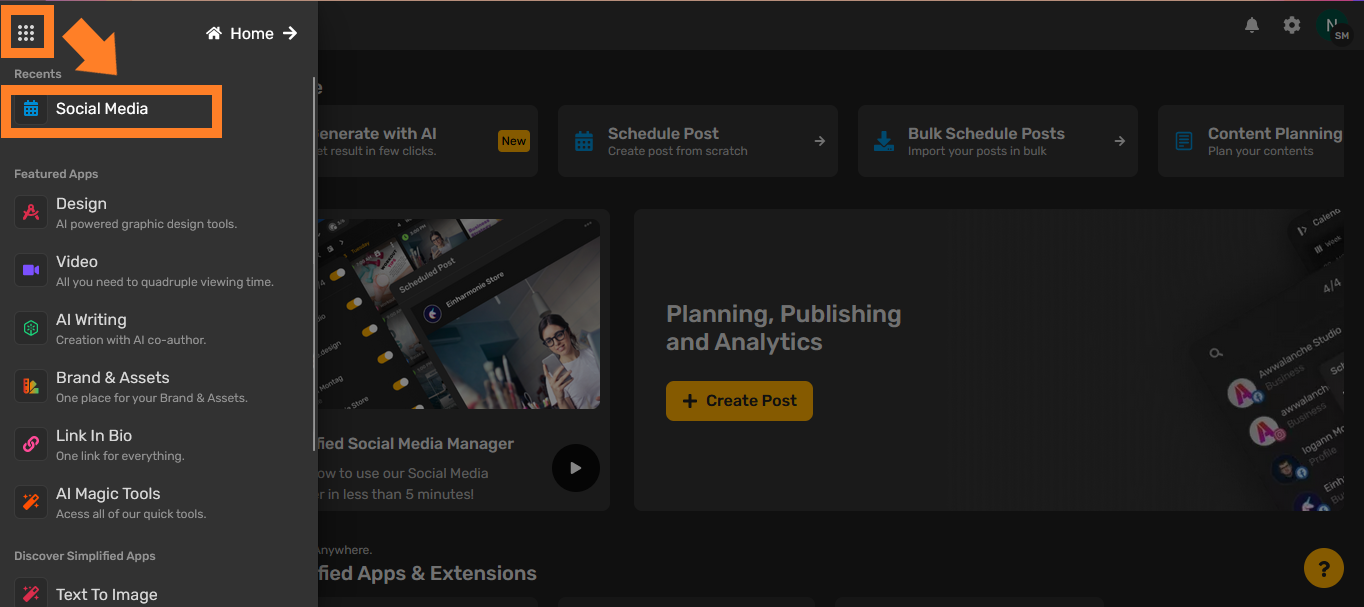Click the AI Magic Tools wand icon

point(31,502)
